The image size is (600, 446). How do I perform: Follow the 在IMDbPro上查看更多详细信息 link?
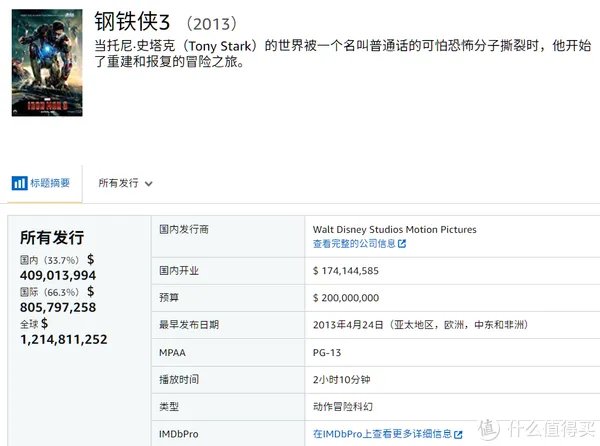382,435
